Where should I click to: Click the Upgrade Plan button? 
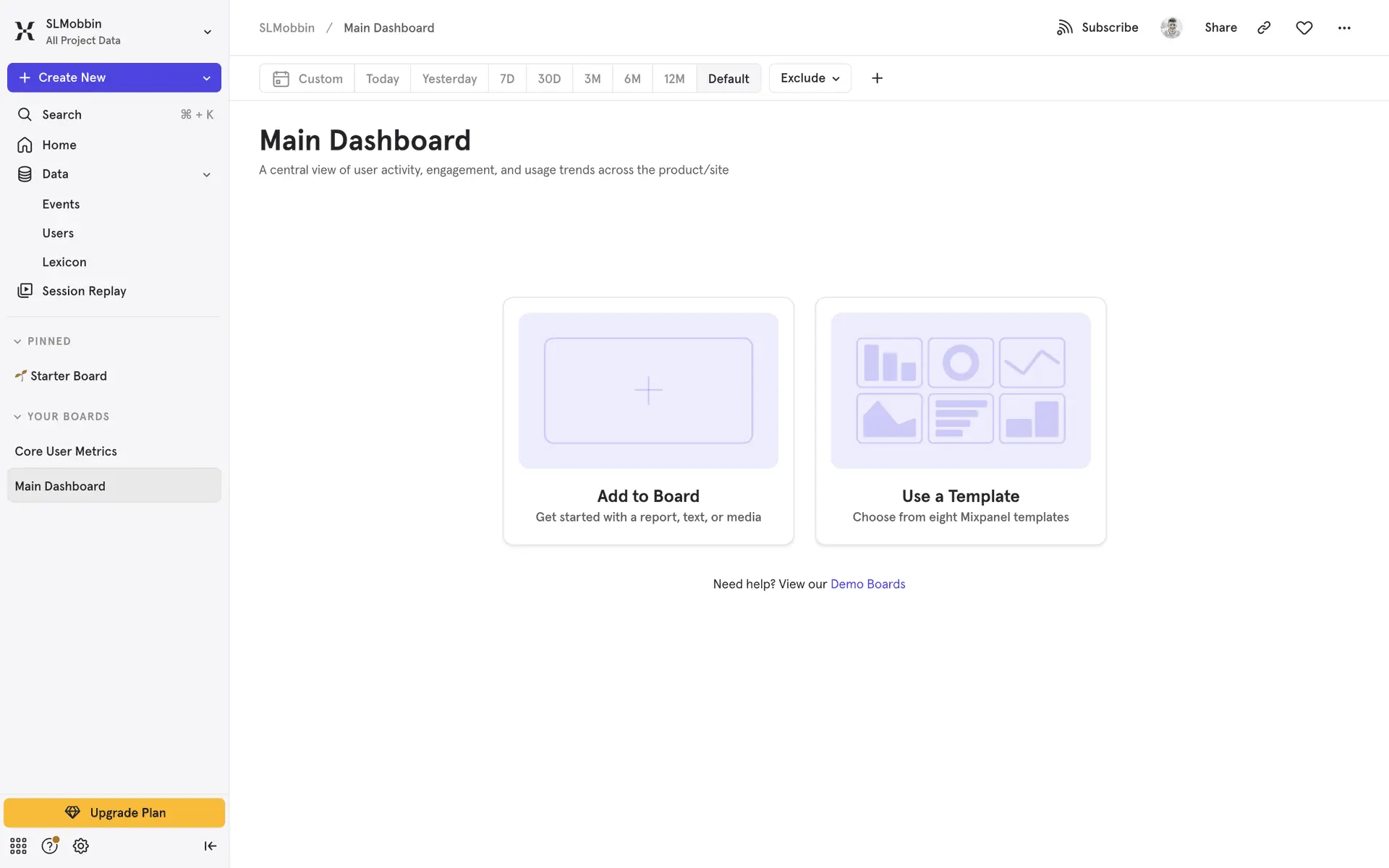pos(114,812)
